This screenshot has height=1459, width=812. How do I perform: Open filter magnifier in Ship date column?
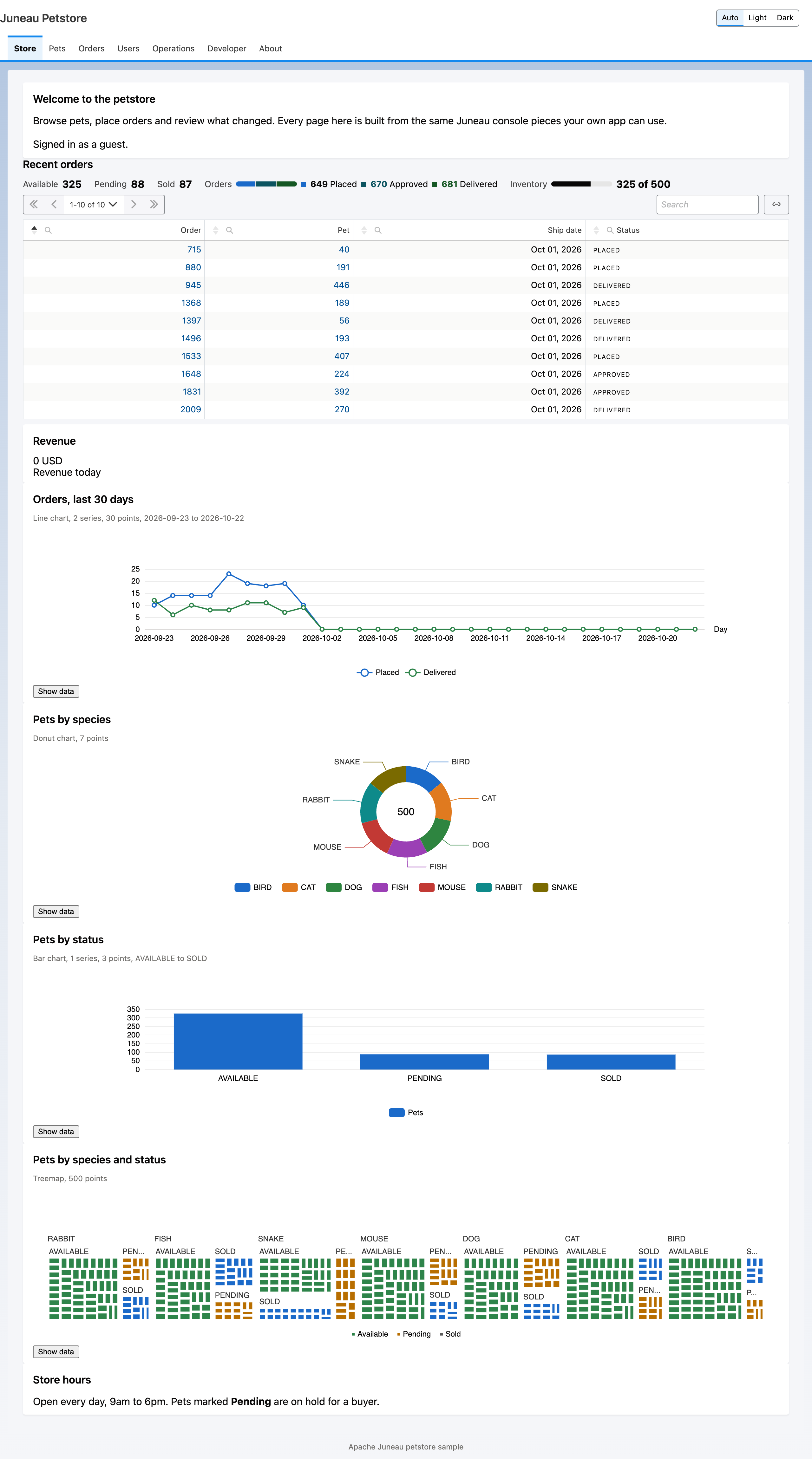point(378,230)
